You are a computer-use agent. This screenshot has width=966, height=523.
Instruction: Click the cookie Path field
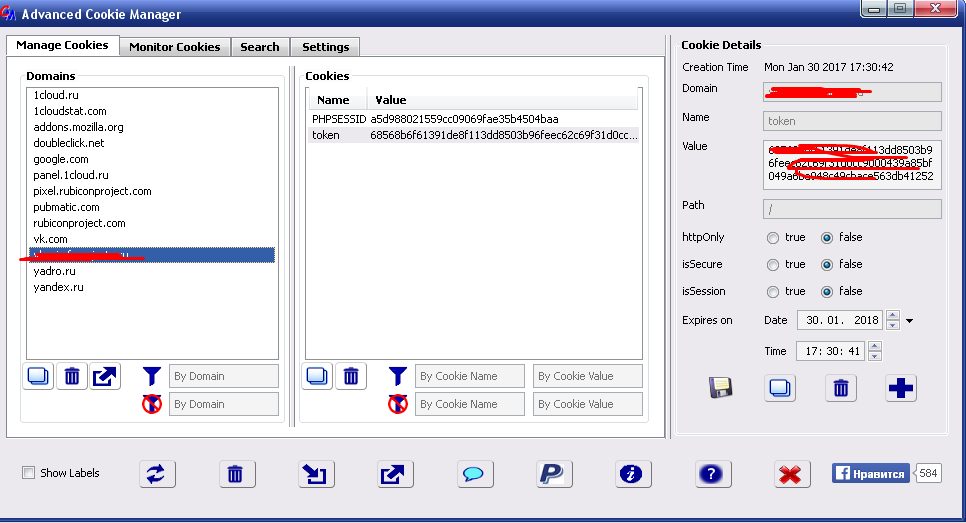coord(852,209)
